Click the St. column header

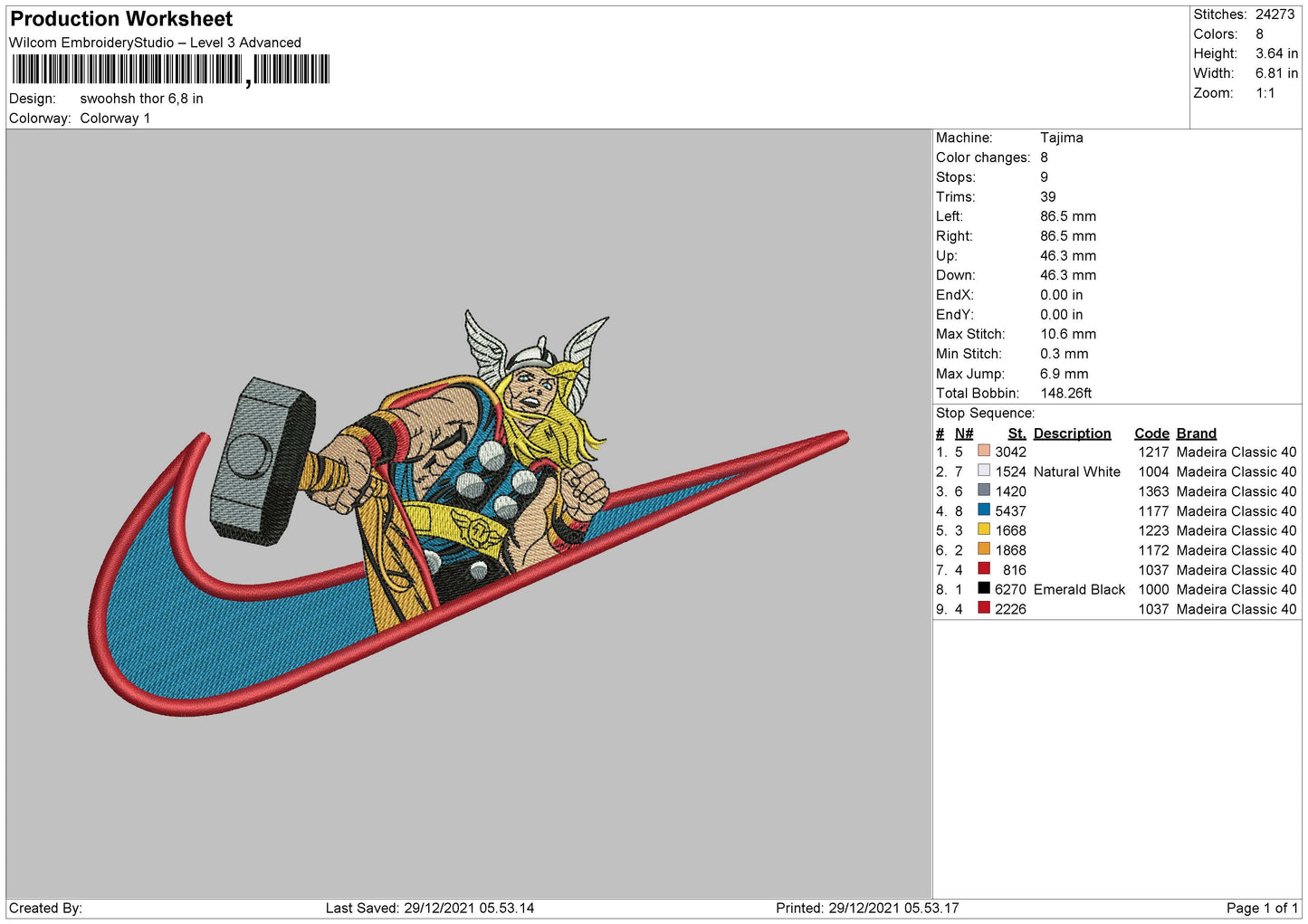1017,433
